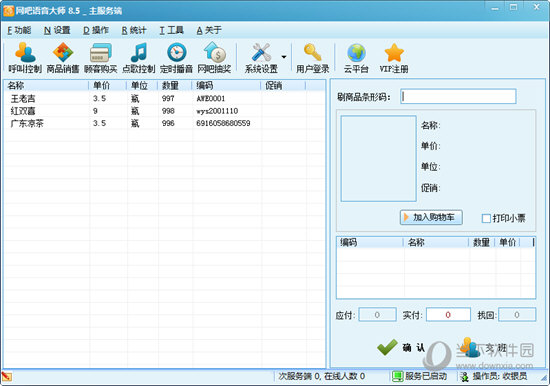
Task: Click 次服务端 0, 在线人数 0 status text
Action: (322, 377)
